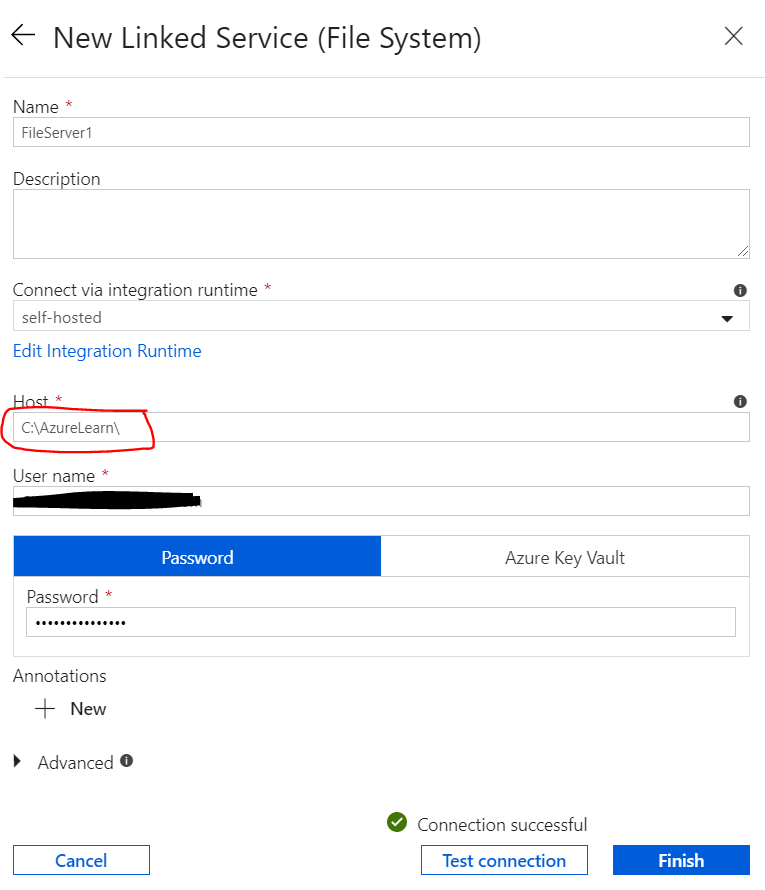Click inside the Description text area
The width and height of the screenshot is (765, 890).
click(381, 224)
